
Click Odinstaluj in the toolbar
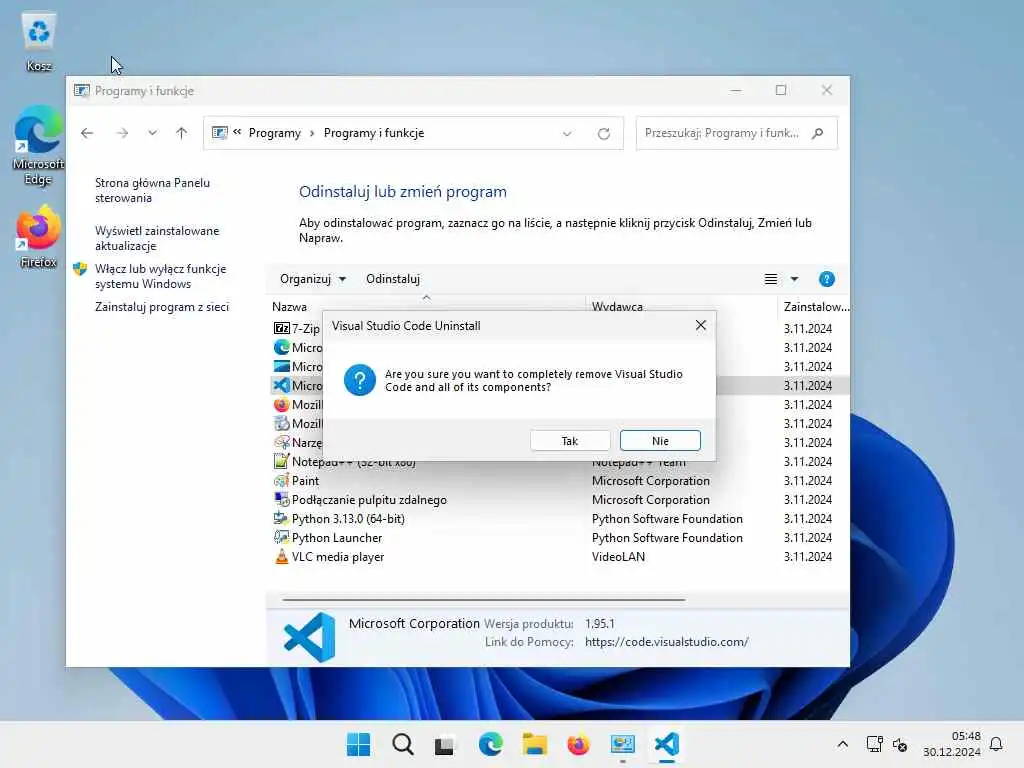(392, 279)
